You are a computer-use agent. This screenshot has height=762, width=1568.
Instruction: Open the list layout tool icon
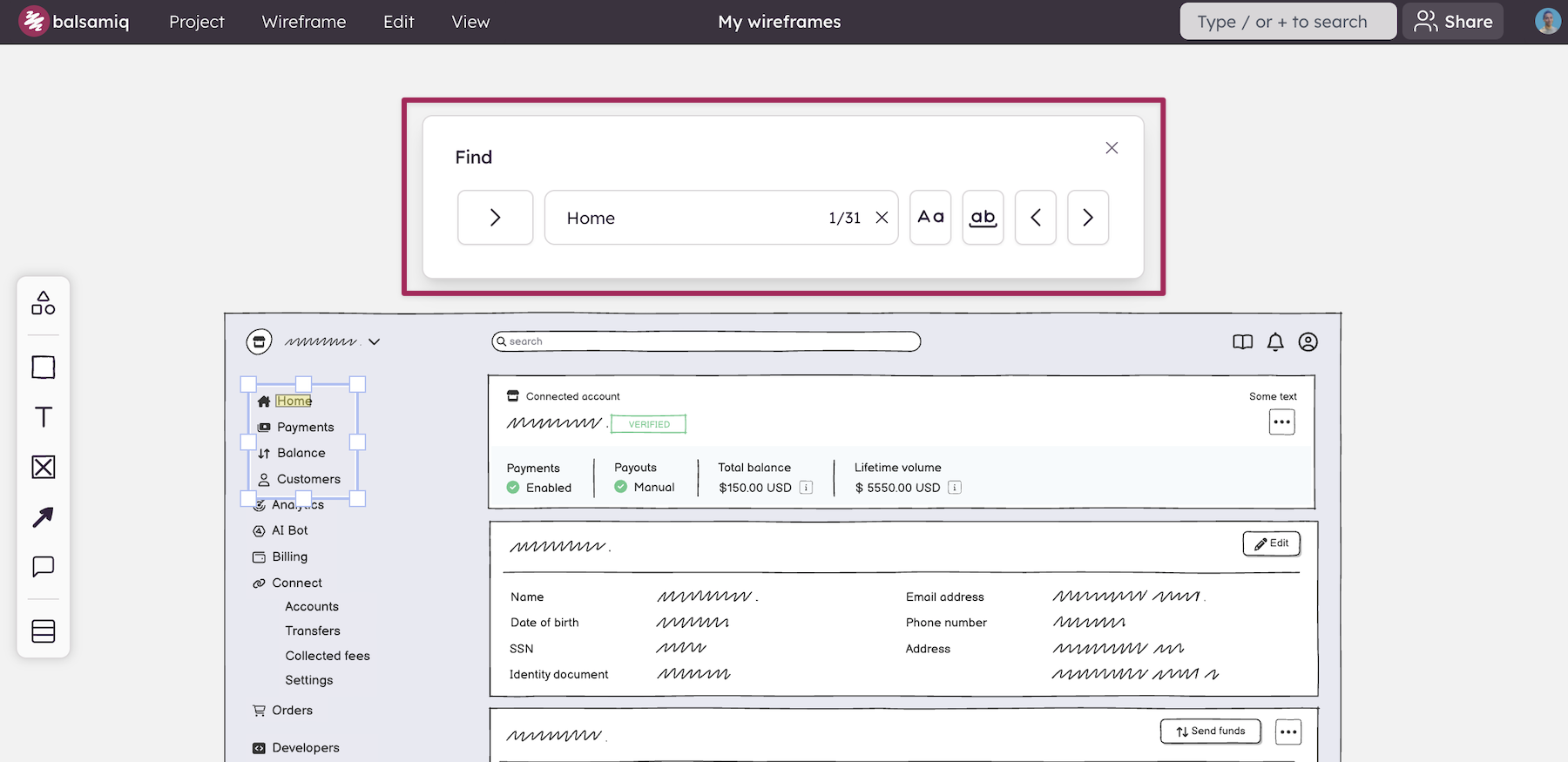click(43, 631)
